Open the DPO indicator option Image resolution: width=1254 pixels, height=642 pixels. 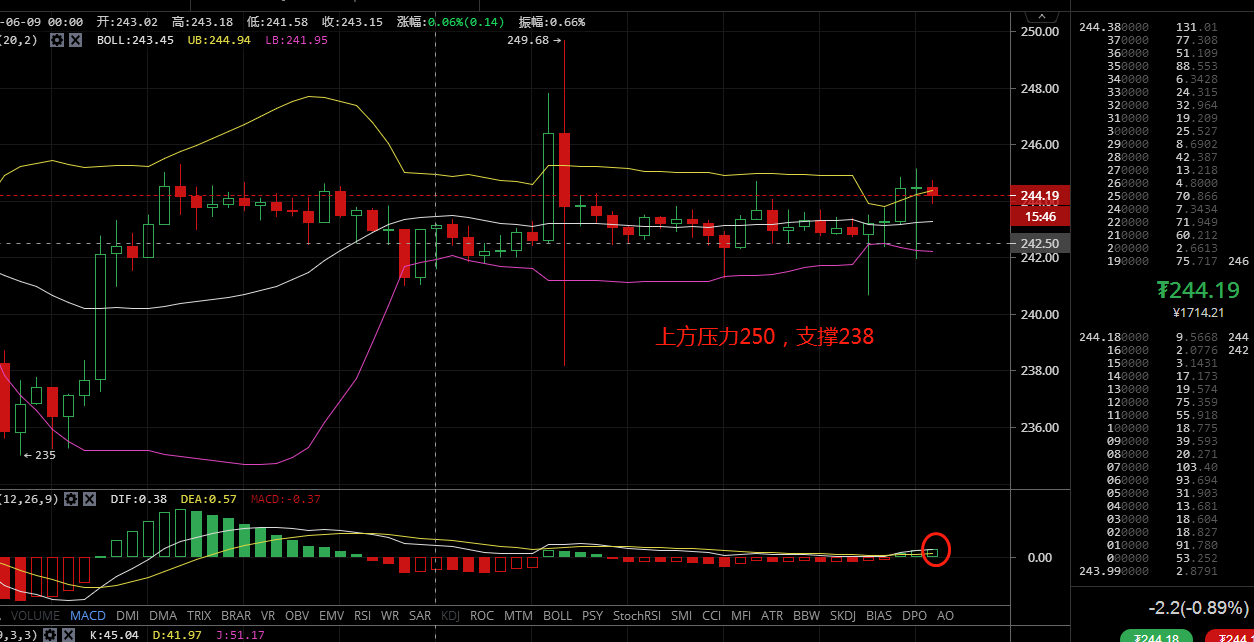pyautogui.click(x=913, y=616)
